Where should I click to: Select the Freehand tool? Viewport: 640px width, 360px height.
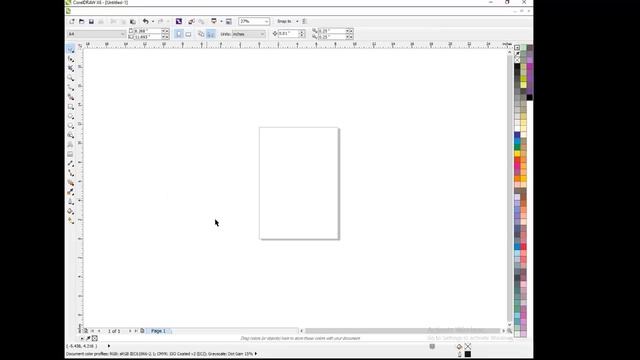(x=71, y=88)
